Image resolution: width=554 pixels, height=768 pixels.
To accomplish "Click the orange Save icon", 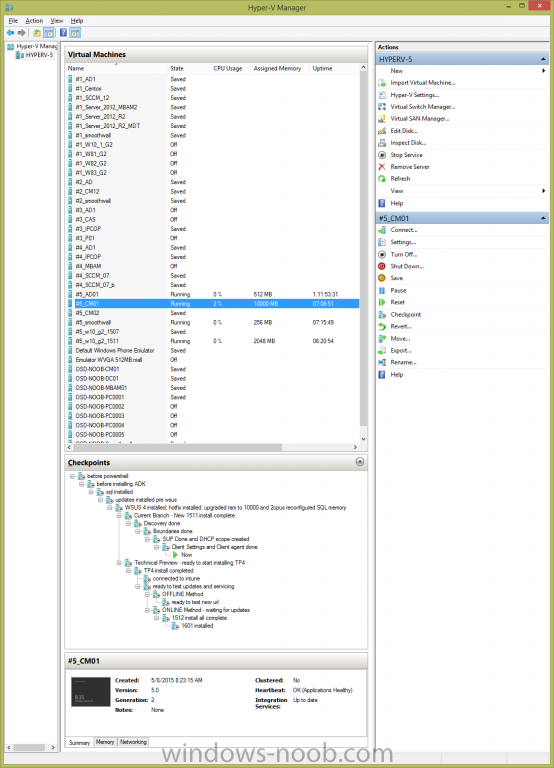I will [382, 278].
